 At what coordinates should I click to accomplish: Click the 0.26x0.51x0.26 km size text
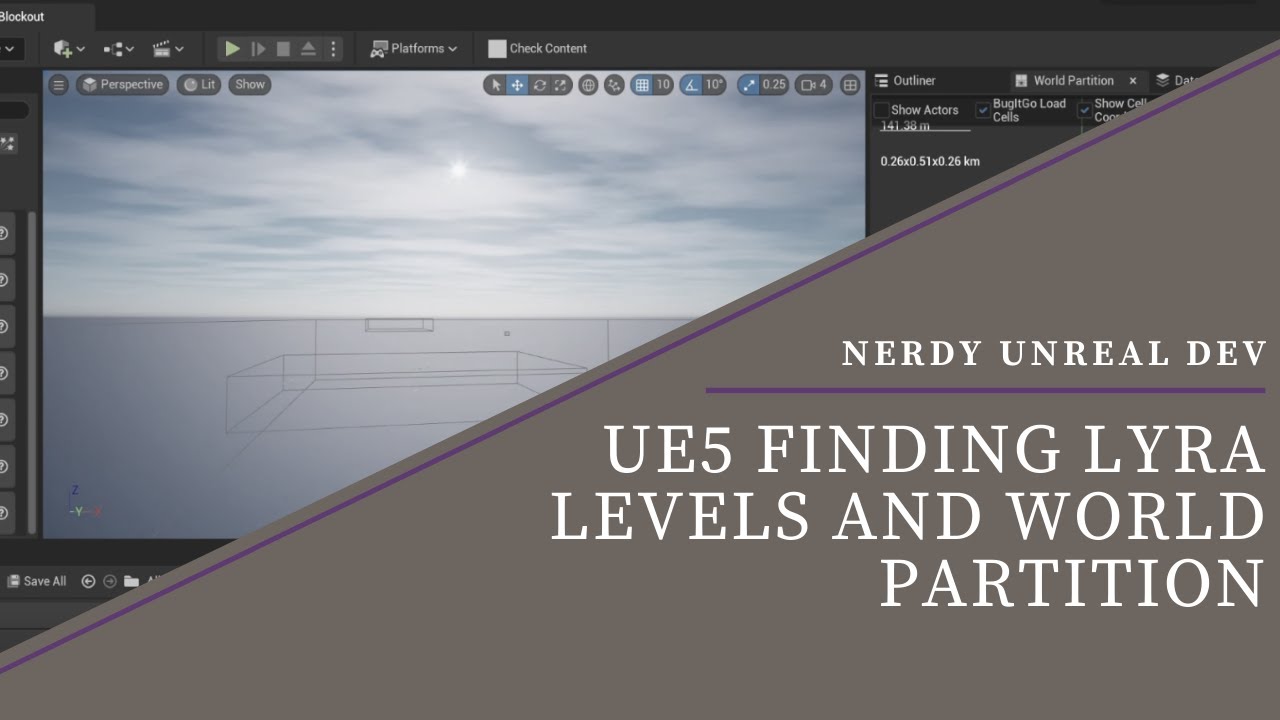930,161
